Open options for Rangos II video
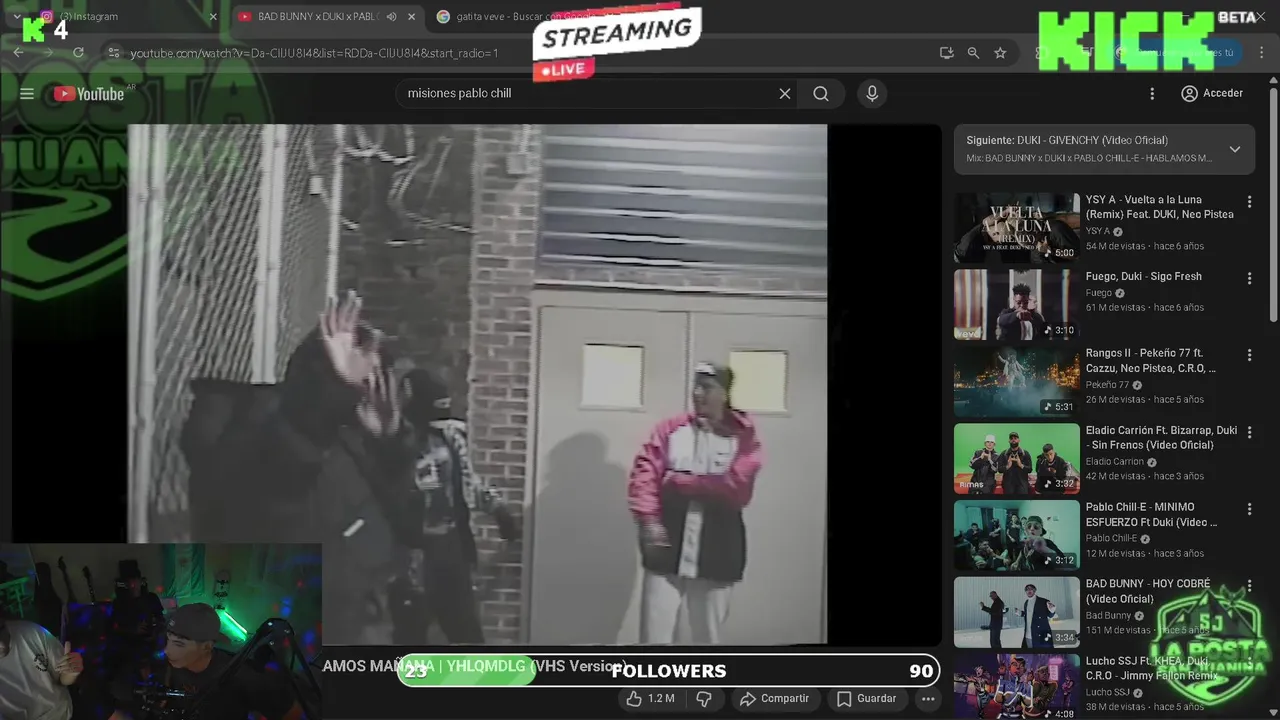 pos(1249,356)
